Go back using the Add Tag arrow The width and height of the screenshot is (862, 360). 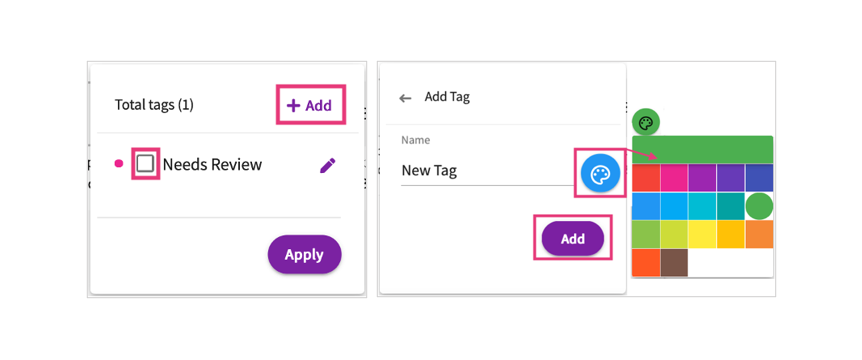tap(405, 98)
